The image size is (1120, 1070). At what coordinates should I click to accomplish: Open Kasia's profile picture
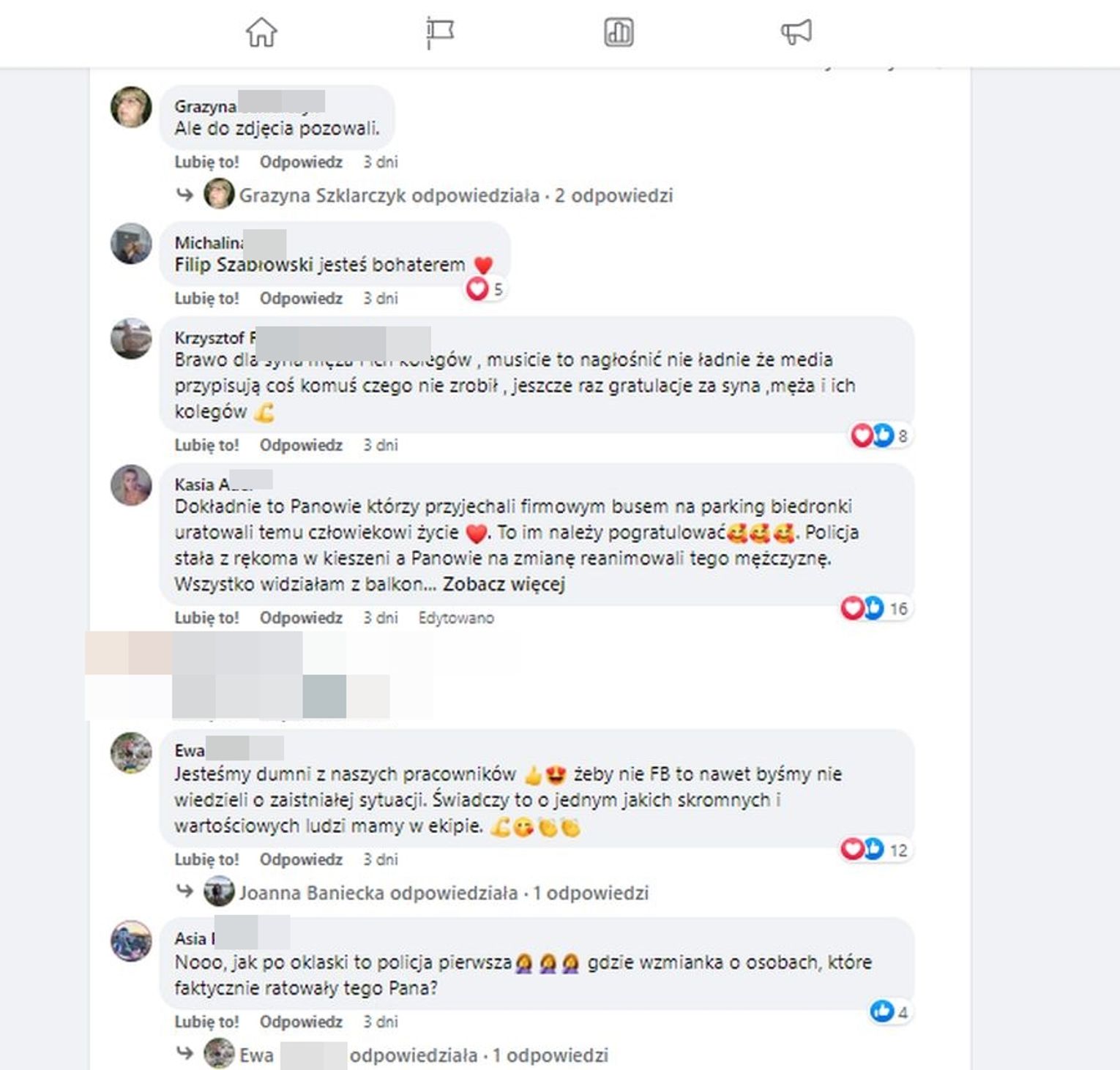[131, 485]
